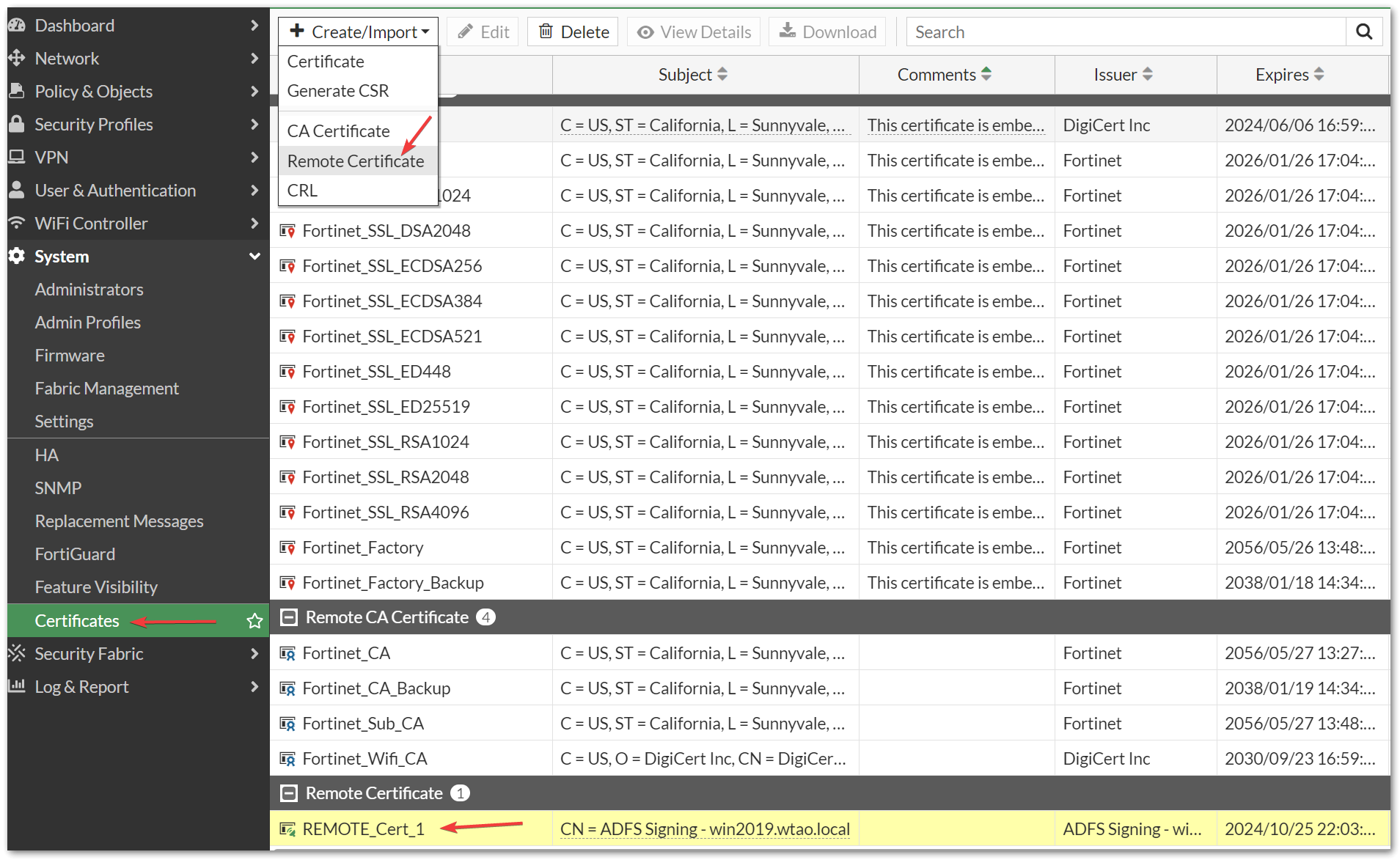Open the Create/Import dropdown
Image resolution: width=1400 pixels, height=860 pixels.
tap(358, 32)
